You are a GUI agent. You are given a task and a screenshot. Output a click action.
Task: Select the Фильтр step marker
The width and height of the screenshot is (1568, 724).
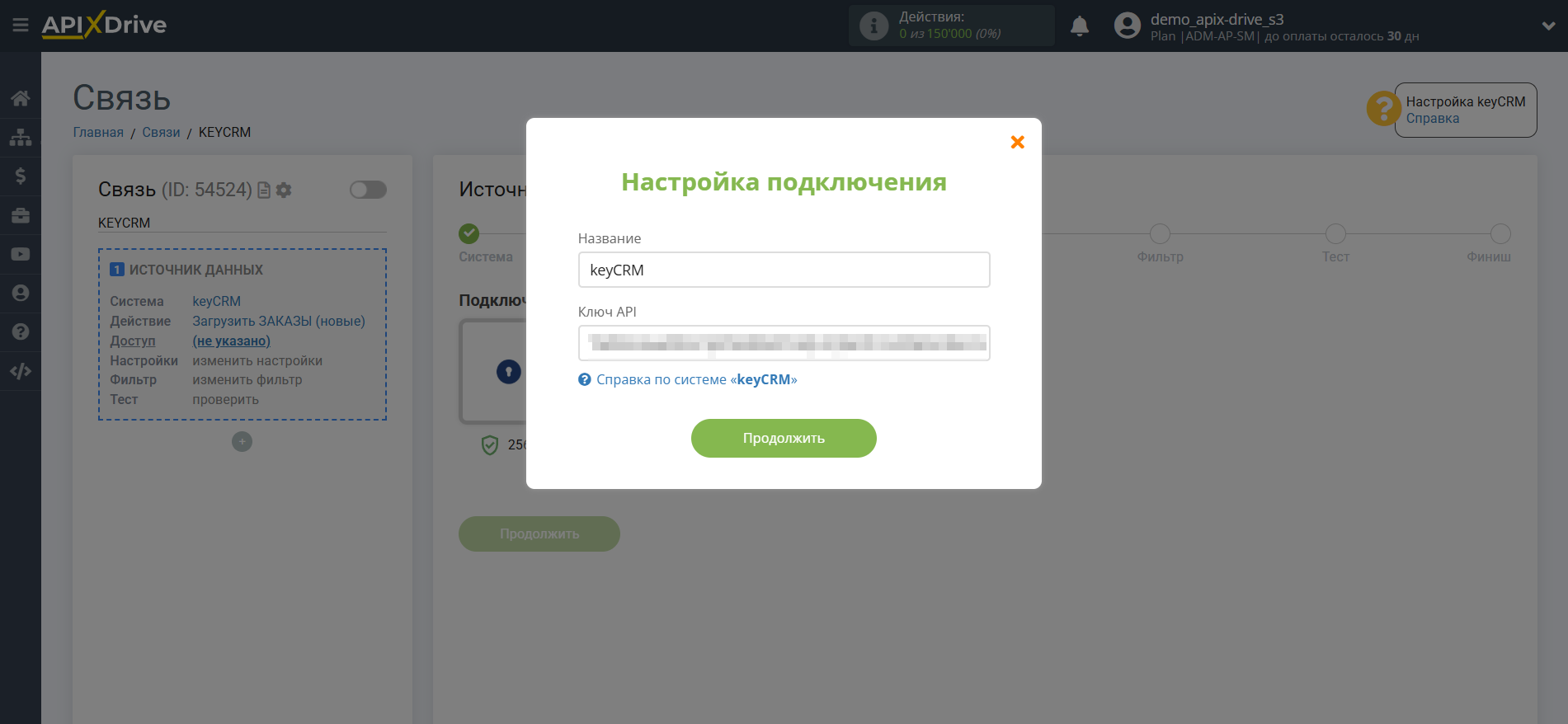click(1160, 233)
